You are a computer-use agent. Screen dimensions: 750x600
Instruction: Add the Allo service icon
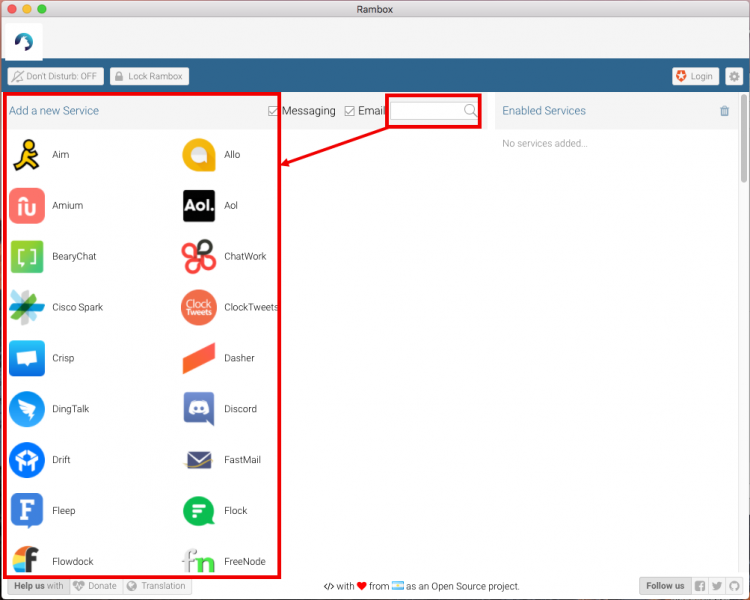point(199,155)
